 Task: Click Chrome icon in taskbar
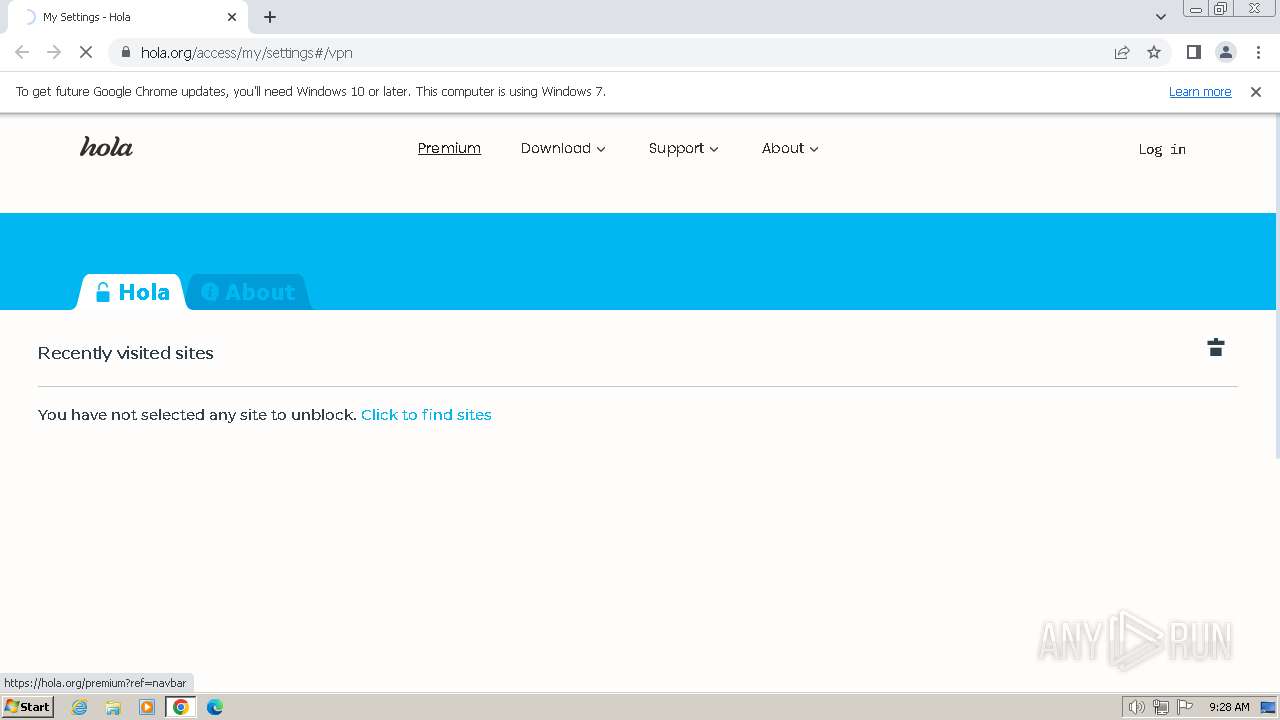(181, 707)
